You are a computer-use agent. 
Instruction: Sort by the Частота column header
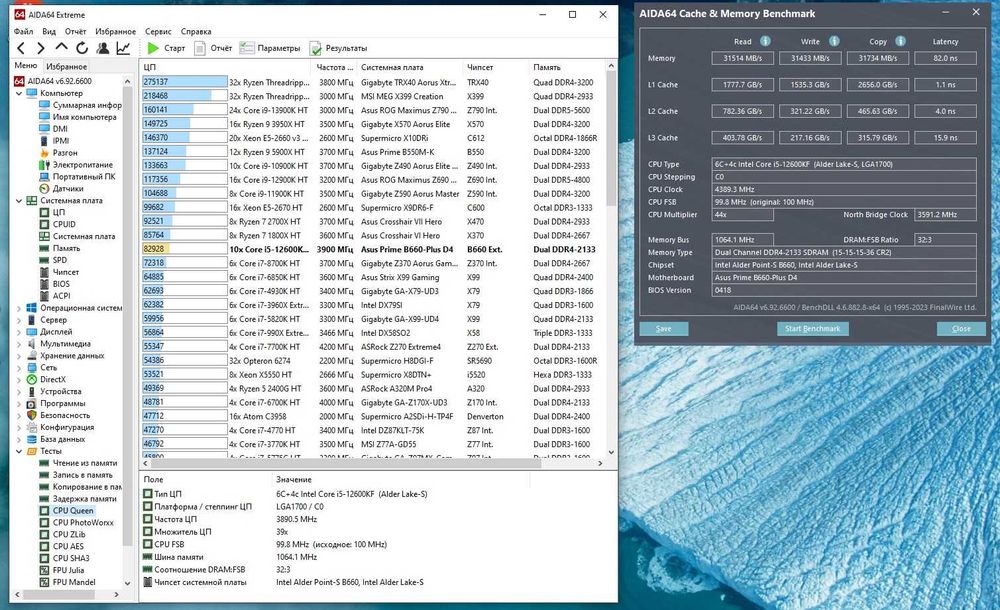pyautogui.click(x=334, y=67)
